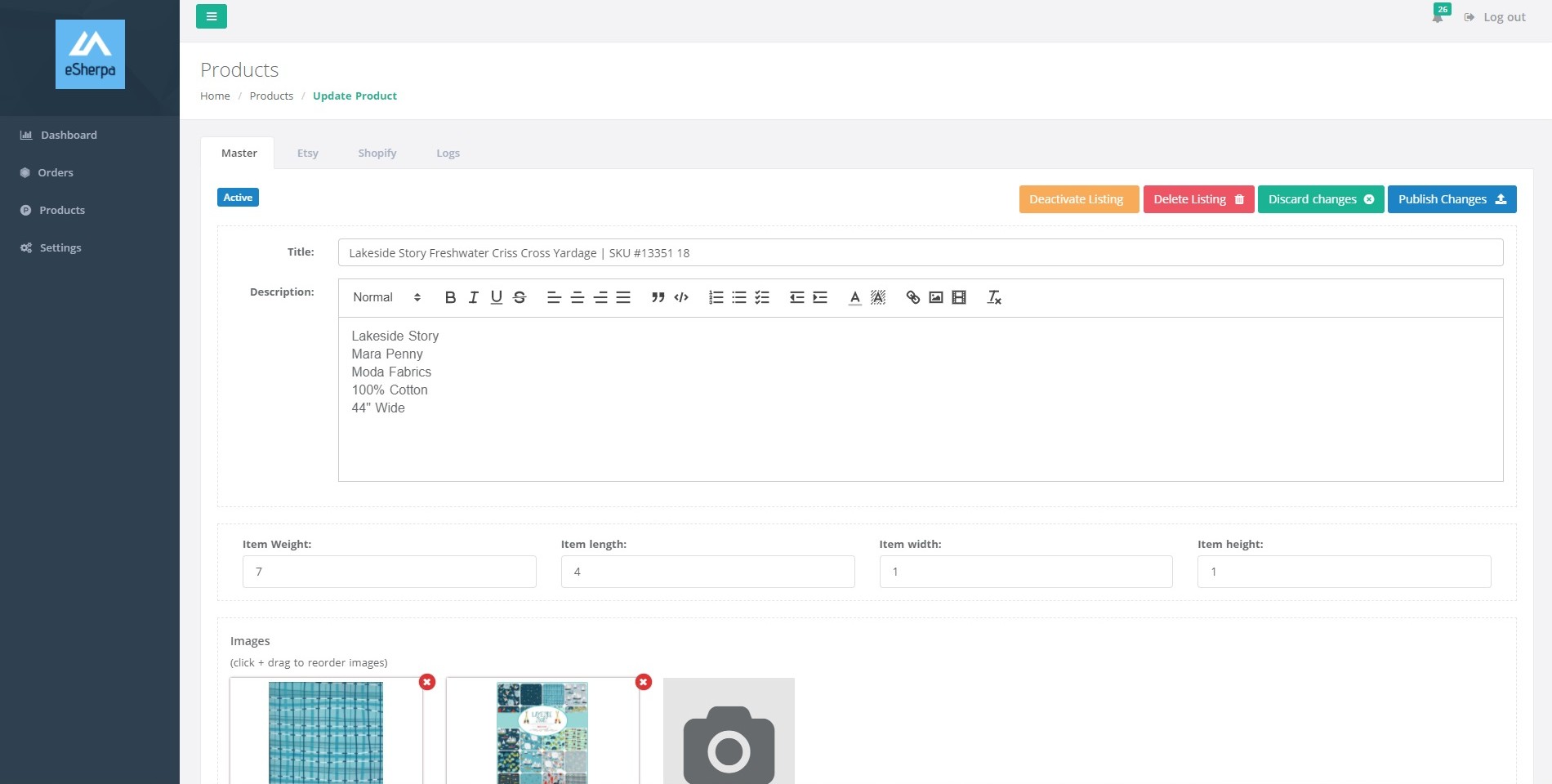Center align description text
This screenshot has width=1552, height=784.
click(577, 297)
